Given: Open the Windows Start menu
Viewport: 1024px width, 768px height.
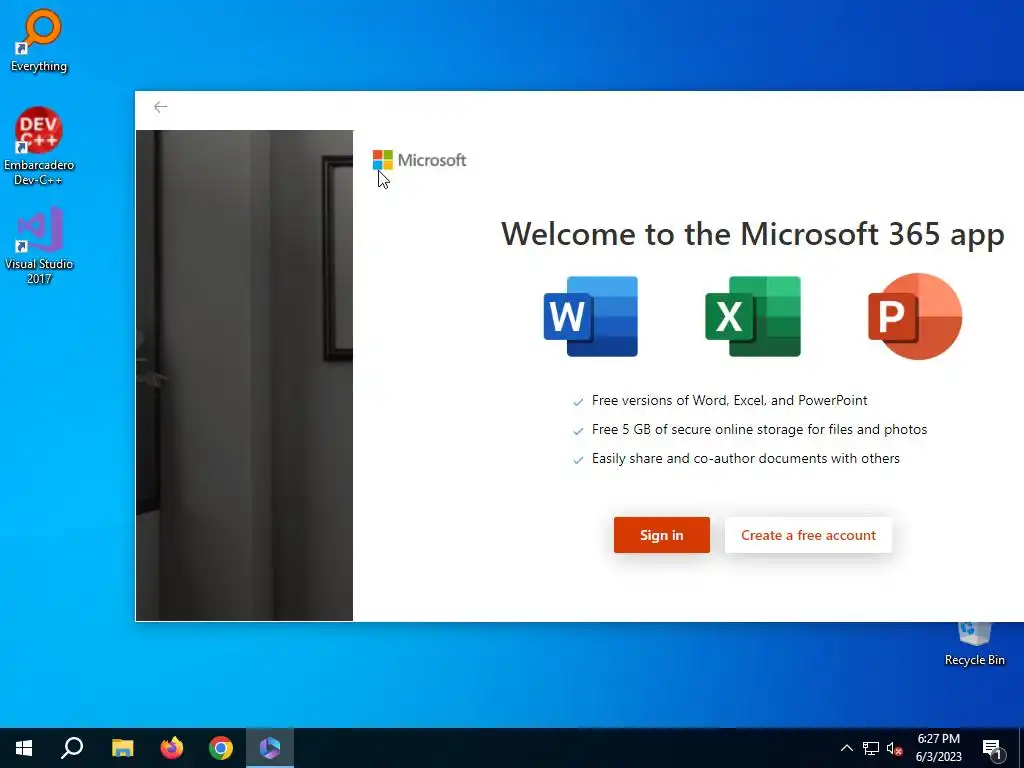Looking at the screenshot, I should click(x=24, y=748).
